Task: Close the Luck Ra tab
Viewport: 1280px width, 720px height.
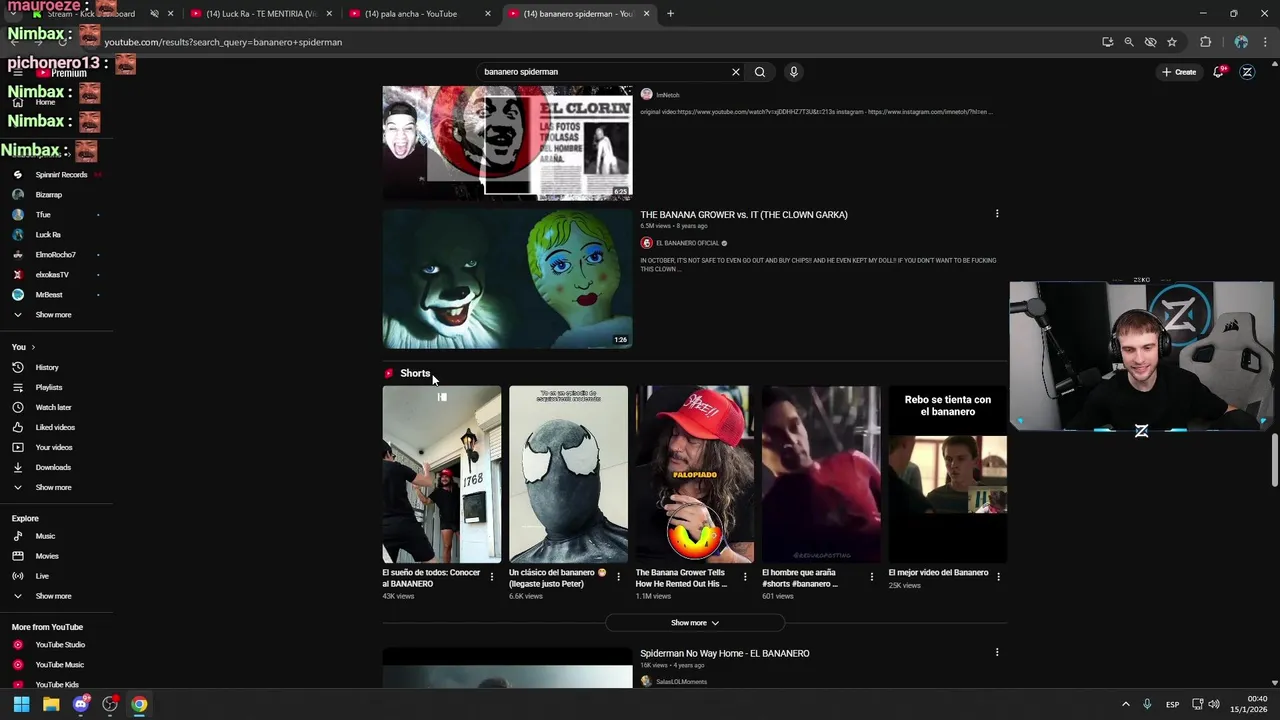Action: tap(329, 14)
